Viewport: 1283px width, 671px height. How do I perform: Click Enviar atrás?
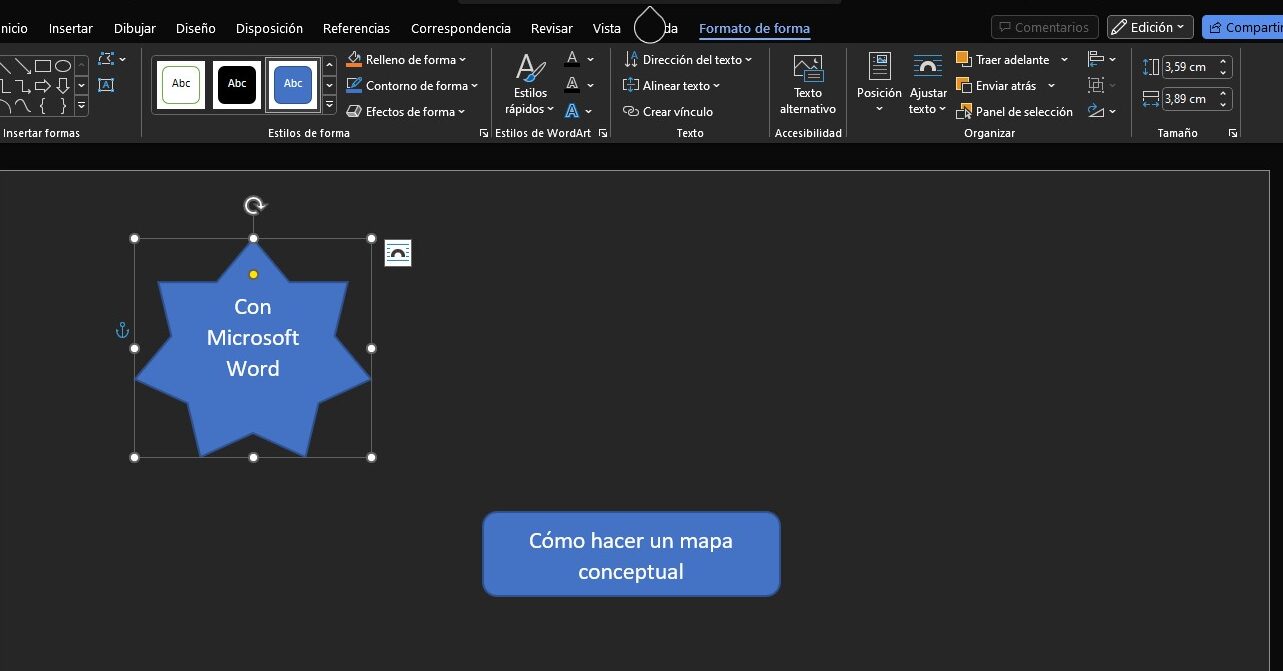point(996,86)
